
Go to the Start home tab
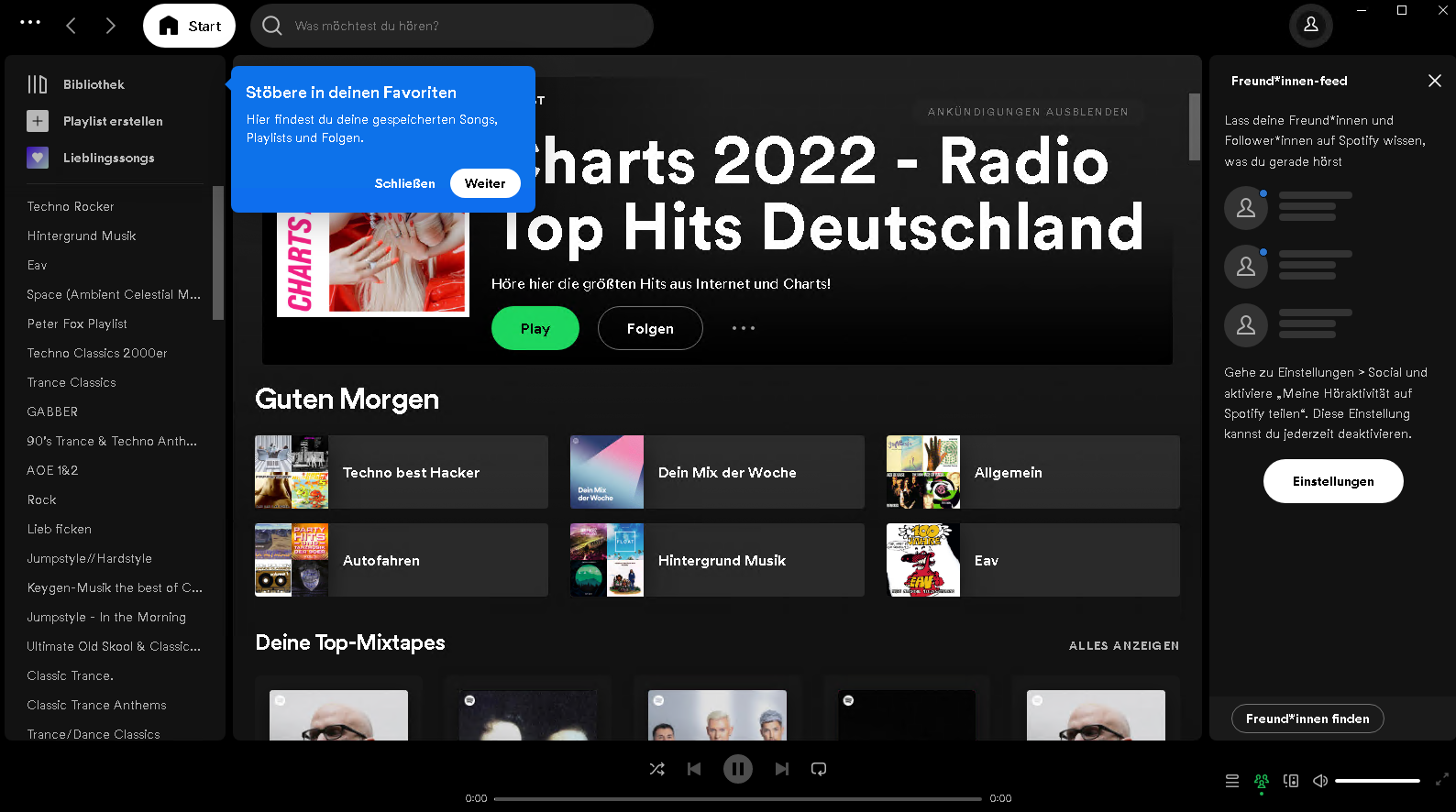click(x=190, y=26)
